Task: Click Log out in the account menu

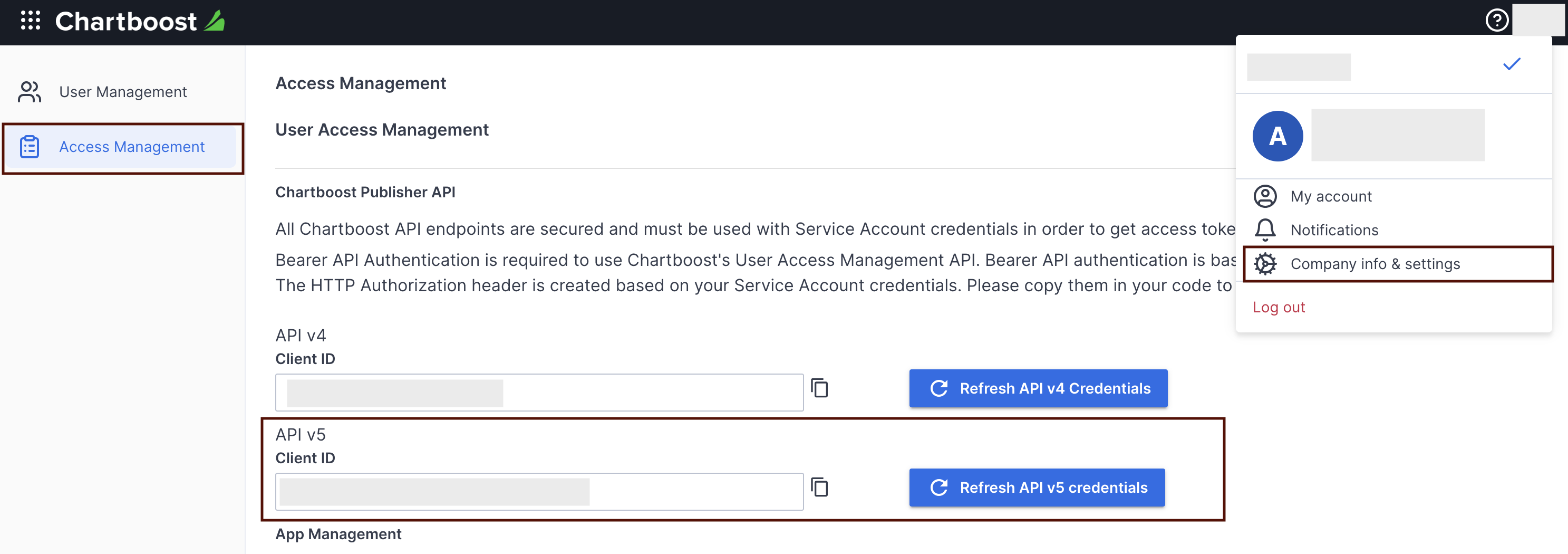Action: point(1279,307)
